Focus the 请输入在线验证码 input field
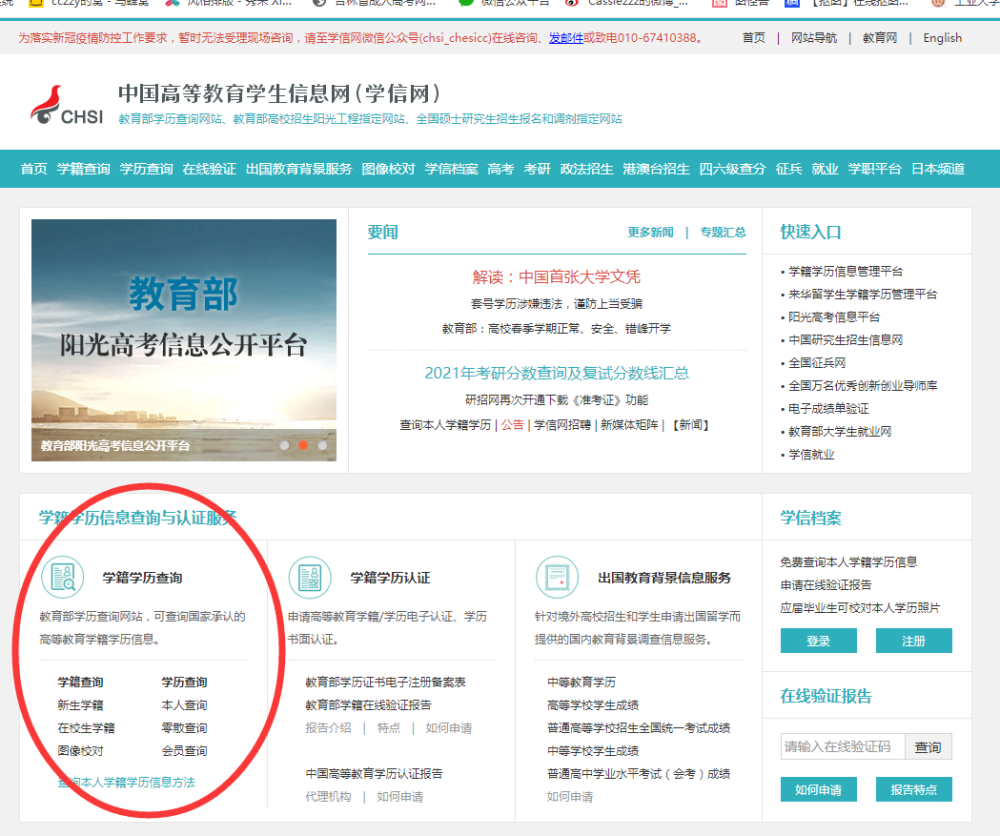This screenshot has height=836, width=1000. coord(842,747)
